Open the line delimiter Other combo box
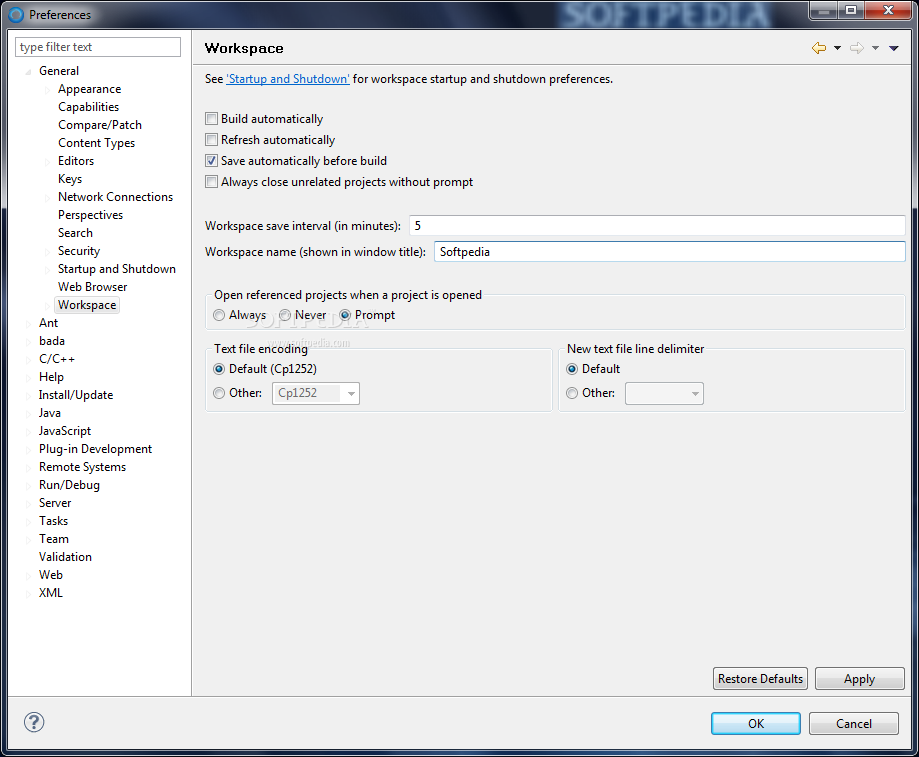Screen dimensions: 919x757 coord(664,393)
